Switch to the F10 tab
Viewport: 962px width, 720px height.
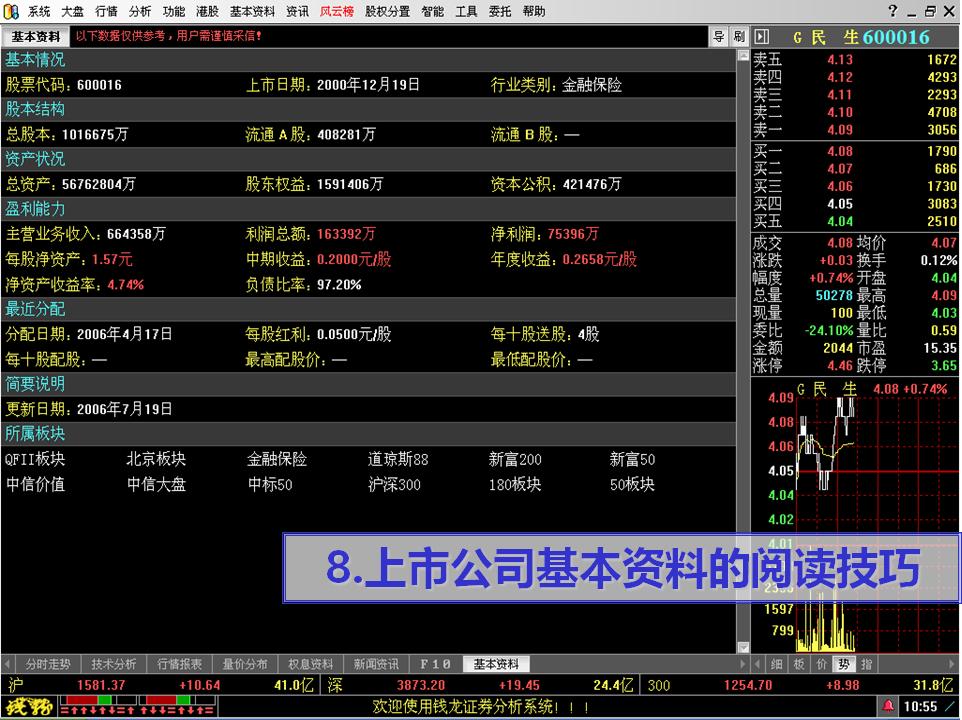(x=435, y=664)
